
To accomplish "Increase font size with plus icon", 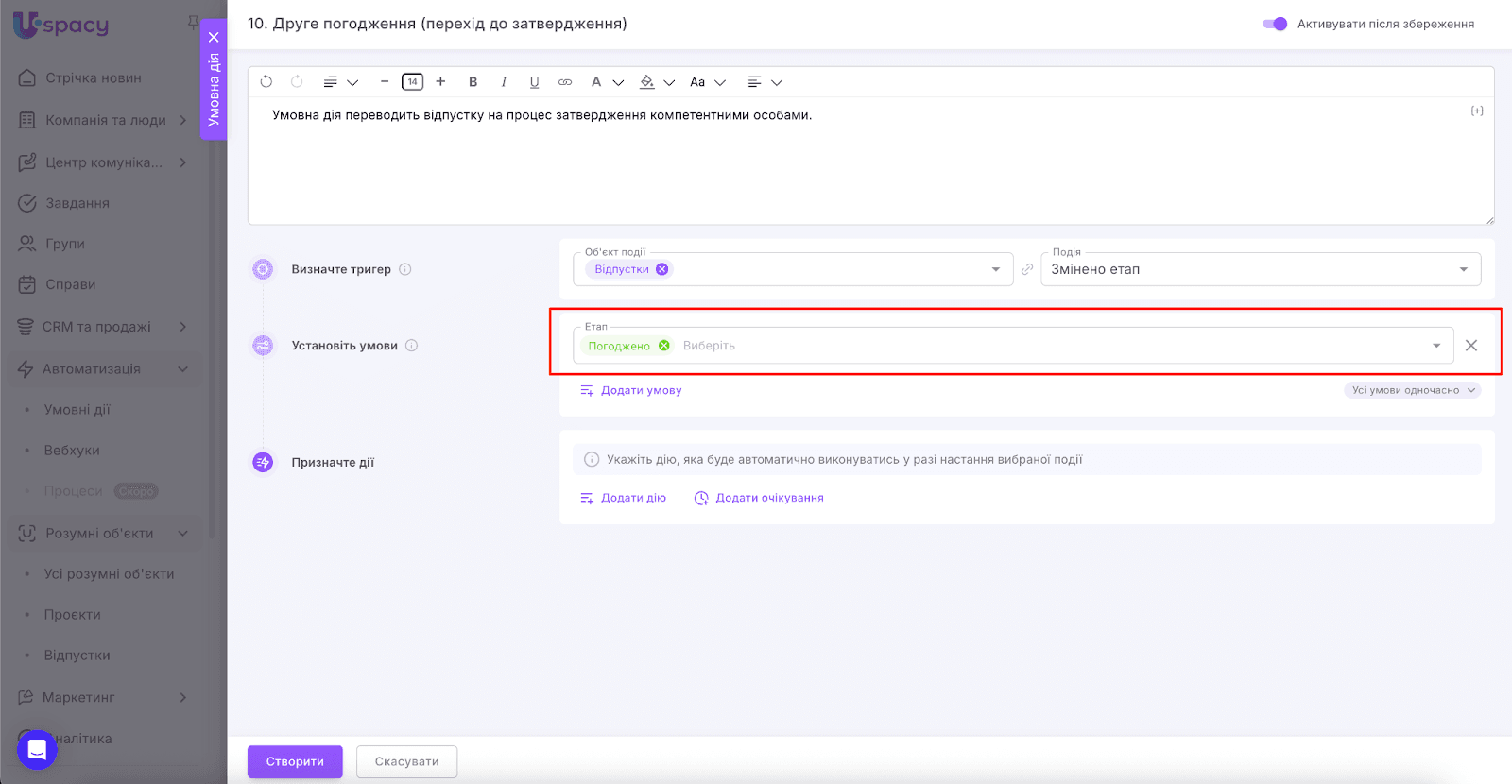I will point(440,82).
